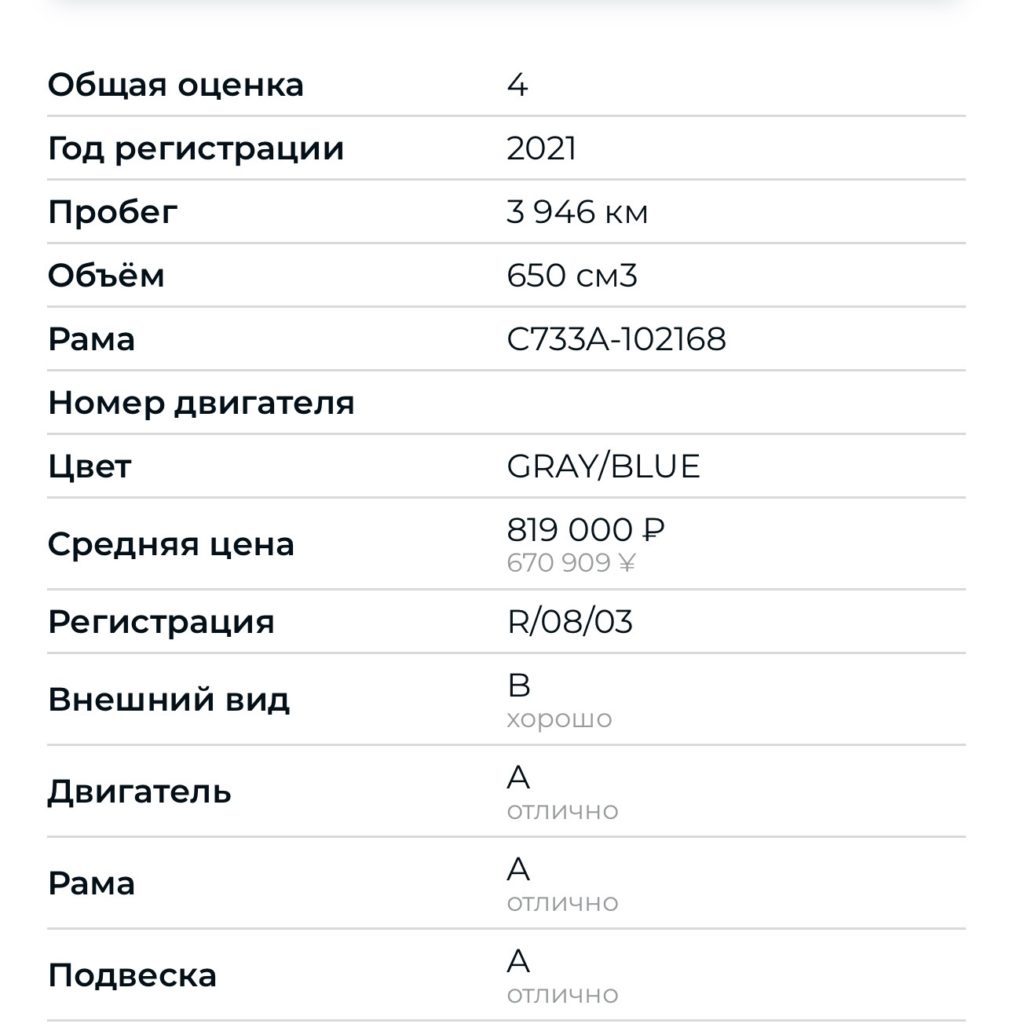Click the "Объём" label
Image resolution: width=1013 pixels, height=1024 pixels.
(106, 276)
